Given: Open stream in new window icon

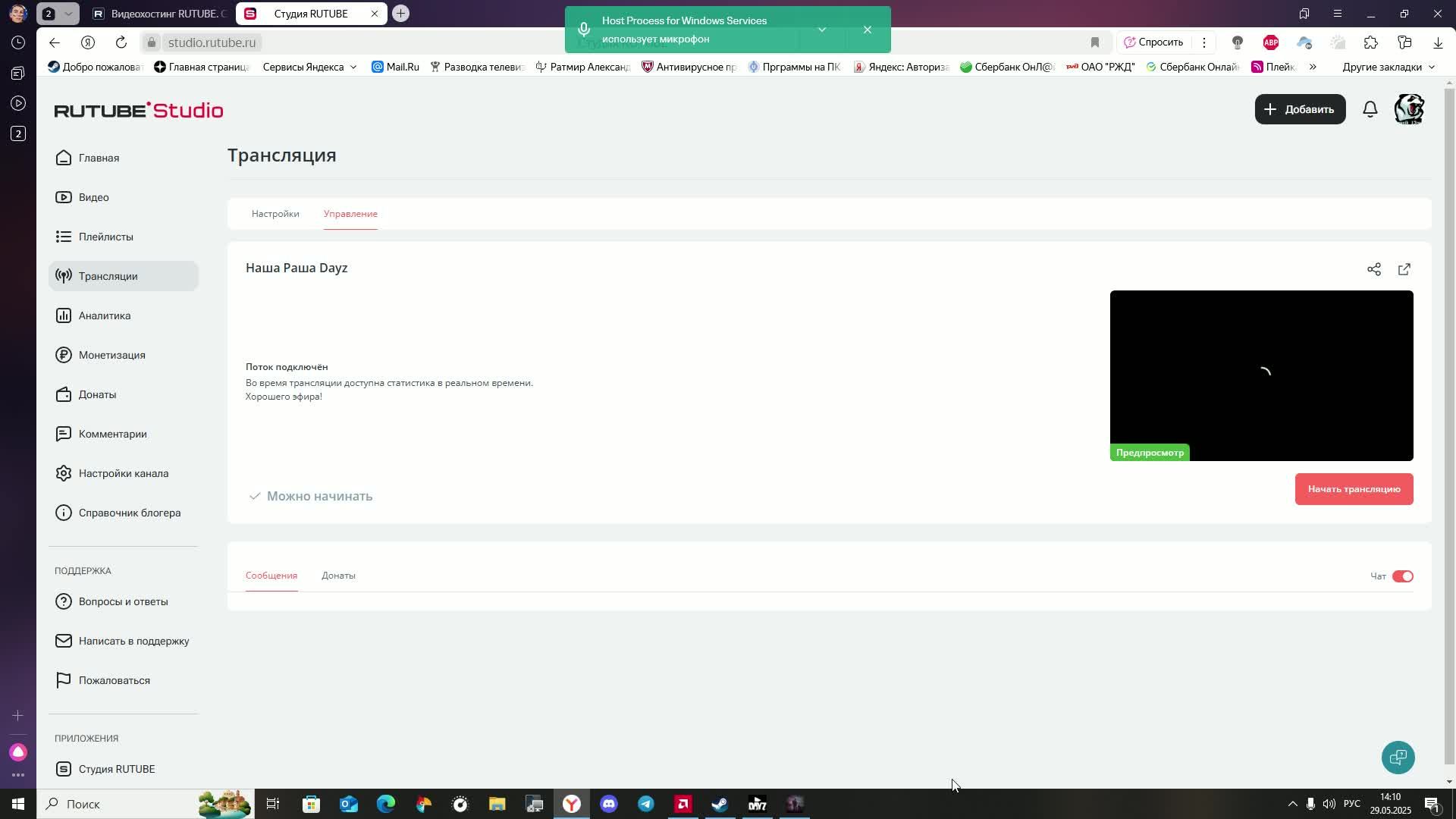Looking at the screenshot, I should click(x=1404, y=269).
